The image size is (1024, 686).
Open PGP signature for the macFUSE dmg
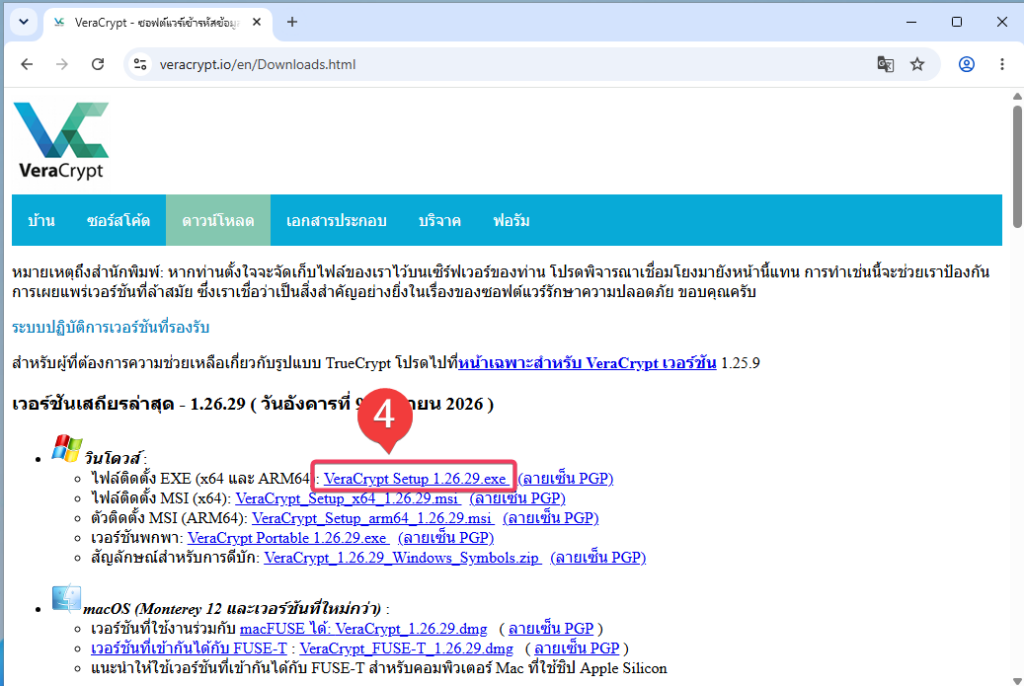[551, 629]
